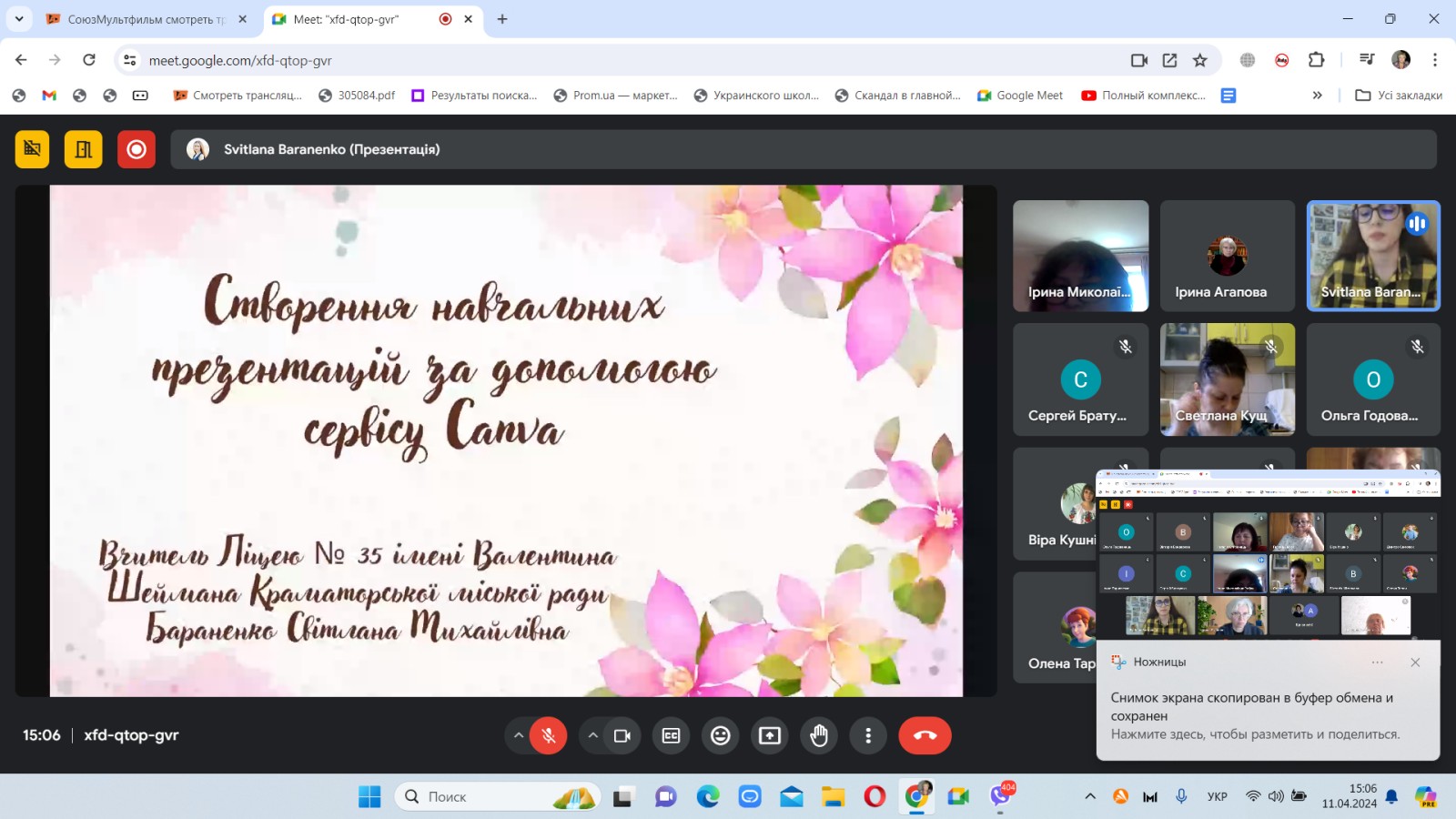Viewport: 1456px width, 819px height.
Task: Switch to the СоюзМультфильм tab
Action: pos(146,19)
